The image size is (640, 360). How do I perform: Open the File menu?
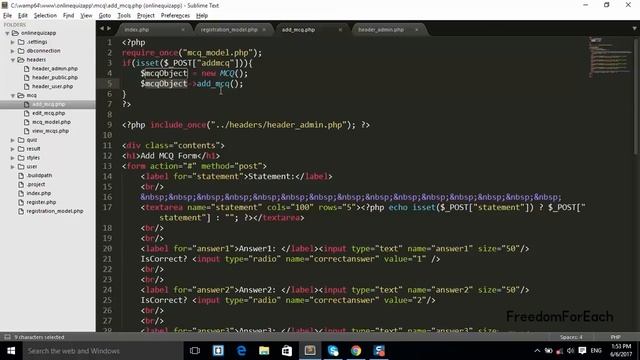tap(7, 16)
